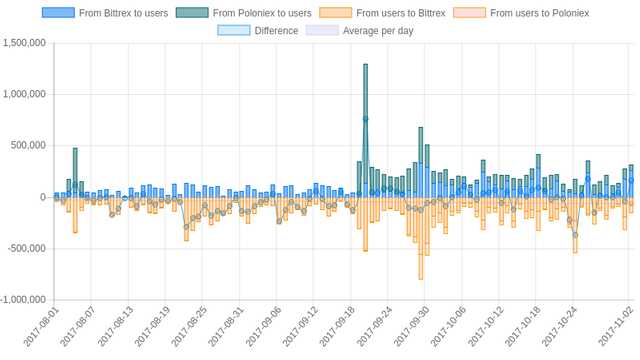Click the tall green bar near 2017-08-04
This screenshot has height=360, width=640.
[75, 165]
